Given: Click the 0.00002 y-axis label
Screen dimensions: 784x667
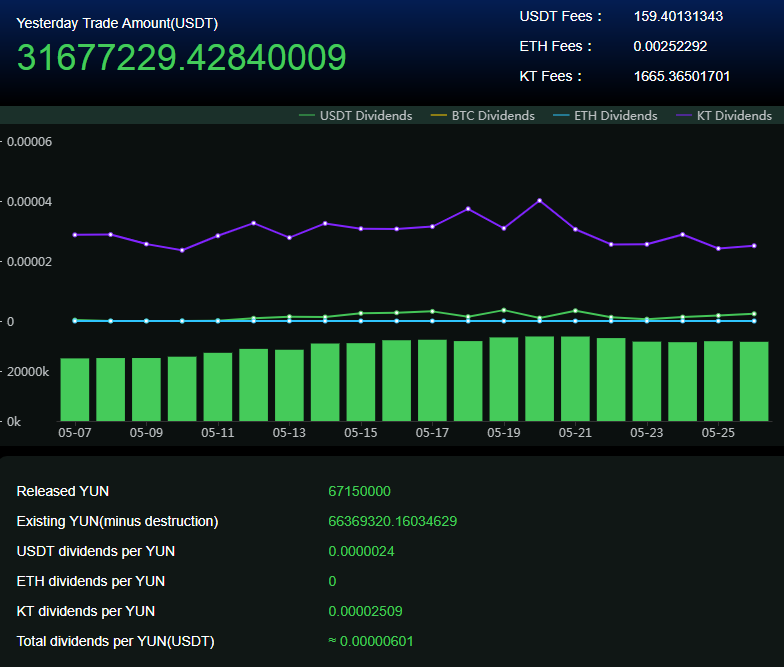Looking at the screenshot, I should point(29,262).
